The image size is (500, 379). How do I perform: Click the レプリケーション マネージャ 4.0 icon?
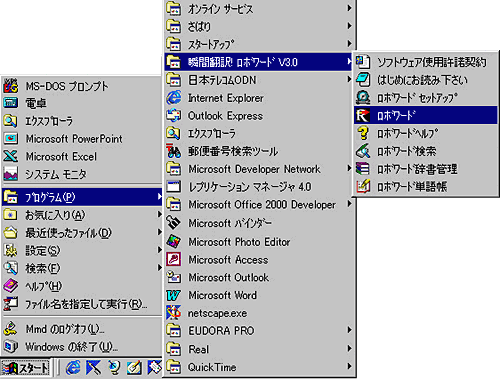tap(174, 186)
